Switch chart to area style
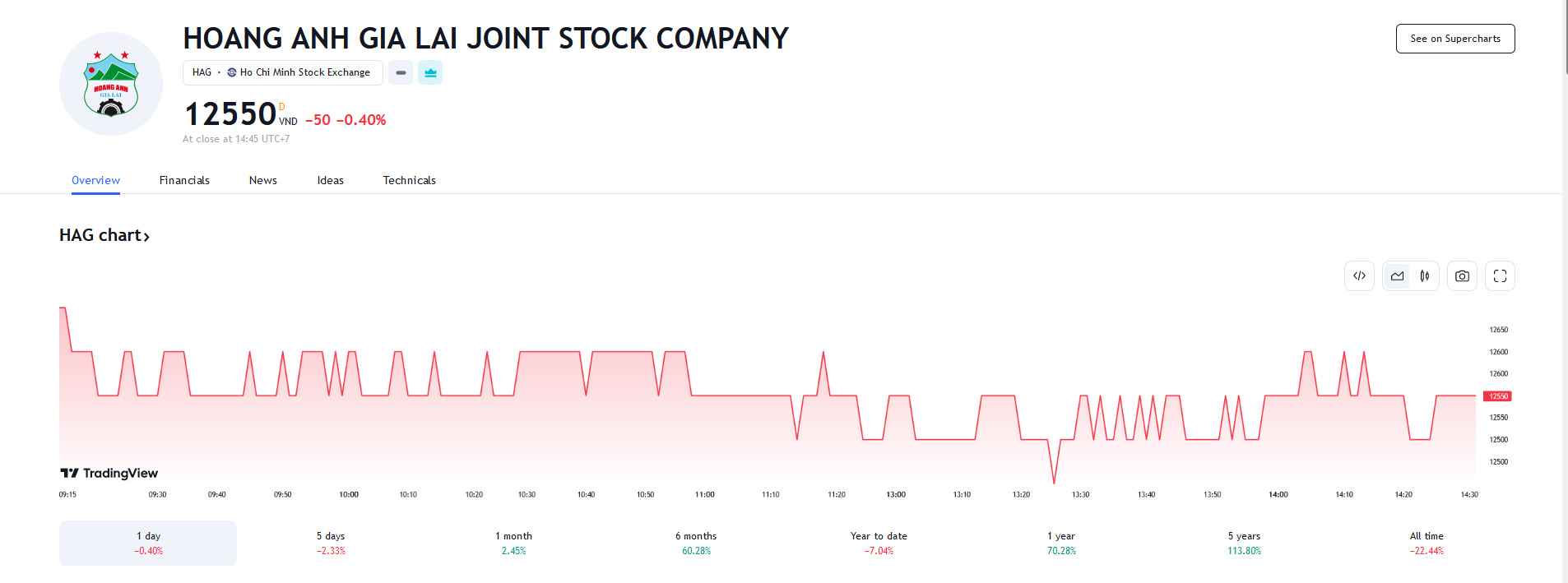The image size is (1568, 583). click(x=1397, y=276)
